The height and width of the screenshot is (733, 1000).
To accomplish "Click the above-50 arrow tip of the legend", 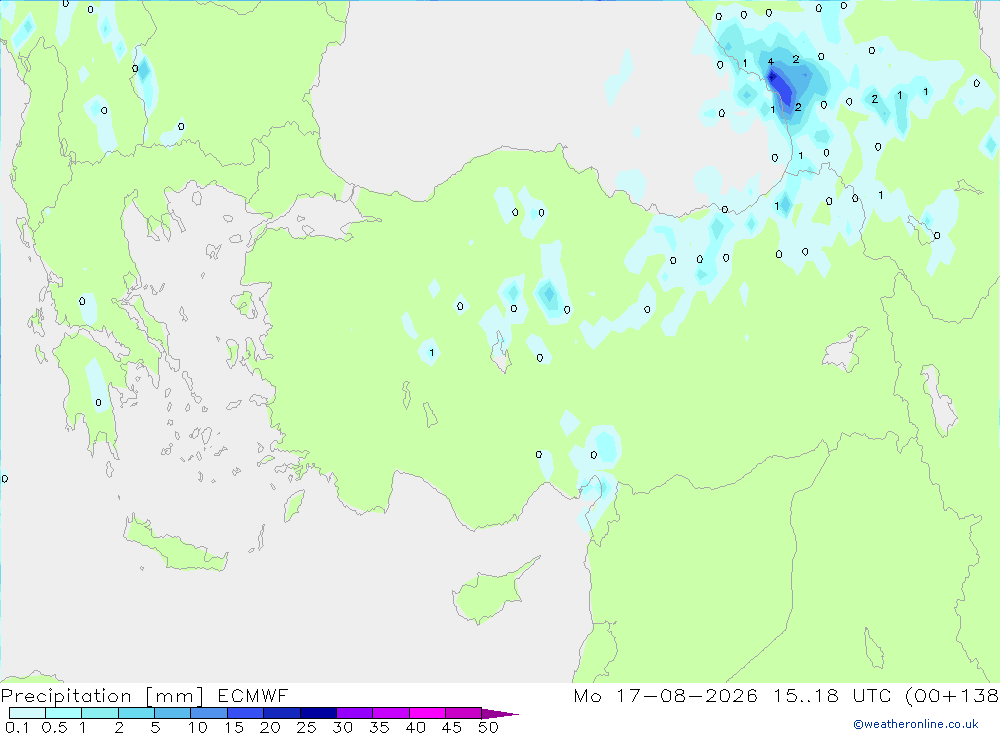I will [x=500, y=714].
